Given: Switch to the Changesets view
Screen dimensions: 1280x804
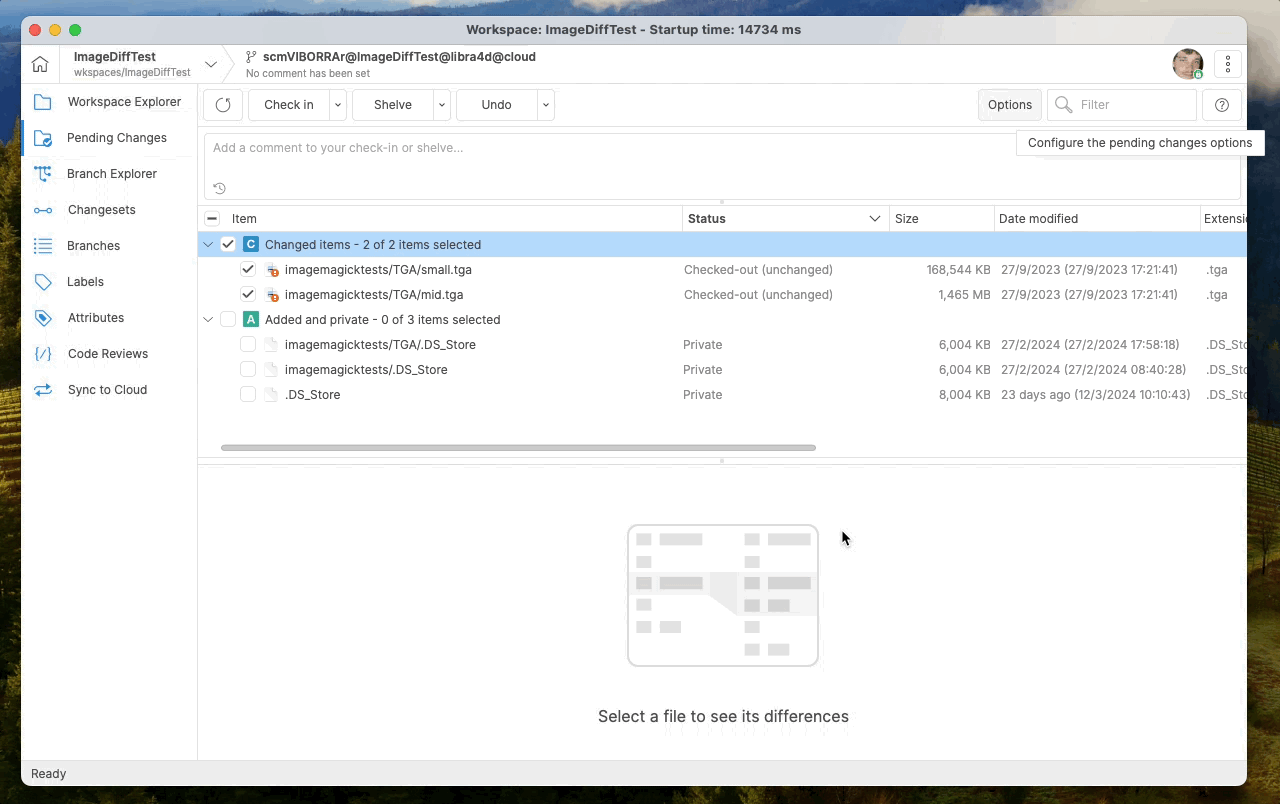Looking at the screenshot, I should pyautogui.click(x=100, y=209).
